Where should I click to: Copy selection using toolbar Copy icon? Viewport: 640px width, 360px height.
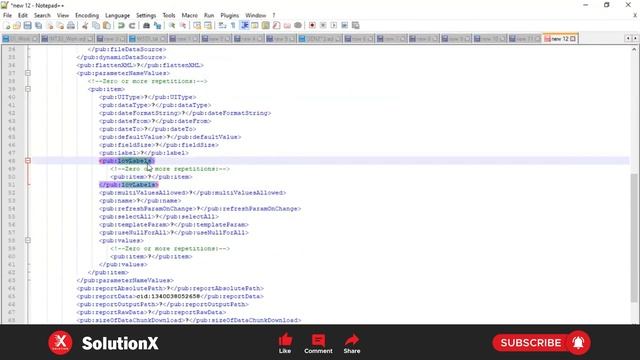click(x=96, y=26)
